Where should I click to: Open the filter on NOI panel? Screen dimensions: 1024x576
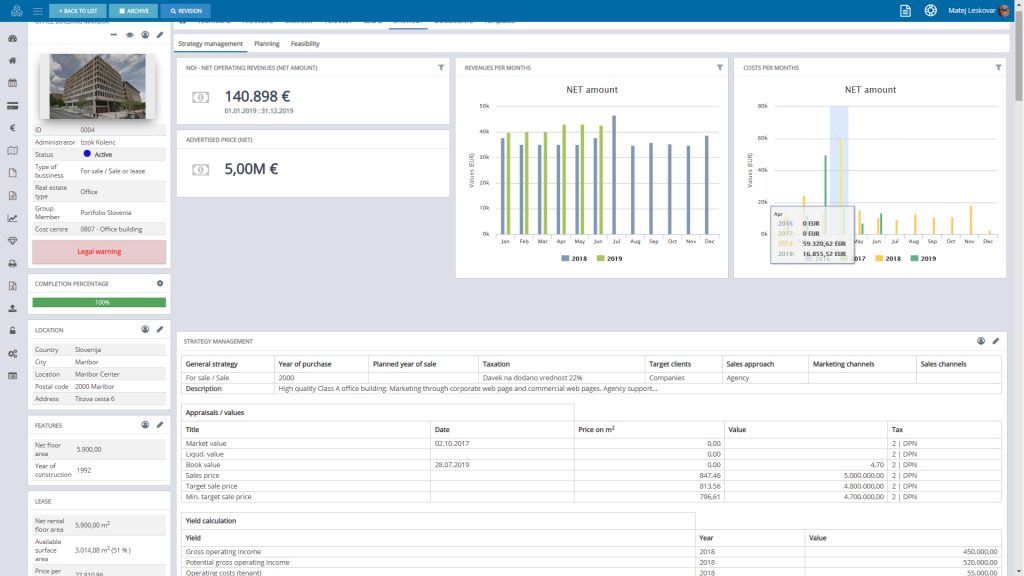pos(440,67)
